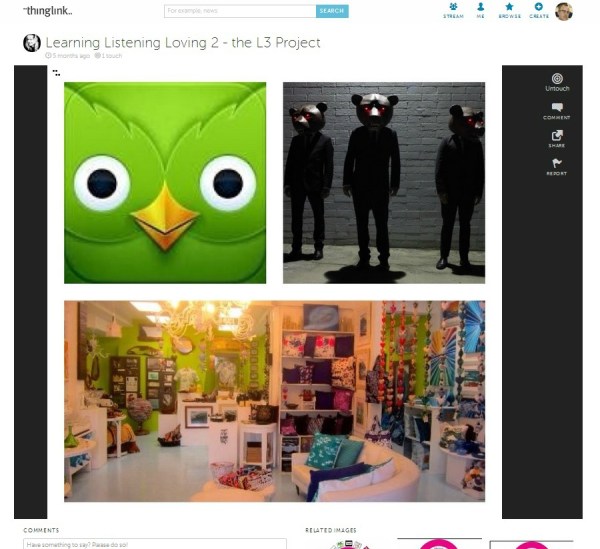
Task: Focus the search text field
Action: tap(239, 11)
